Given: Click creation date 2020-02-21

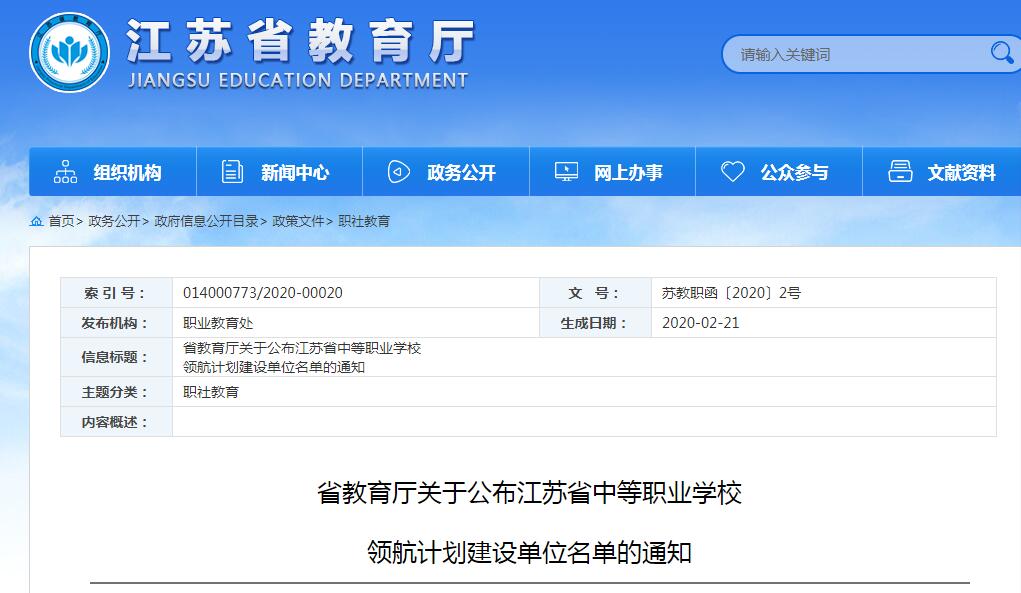Looking at the screenshot, I should click(701, 323).
